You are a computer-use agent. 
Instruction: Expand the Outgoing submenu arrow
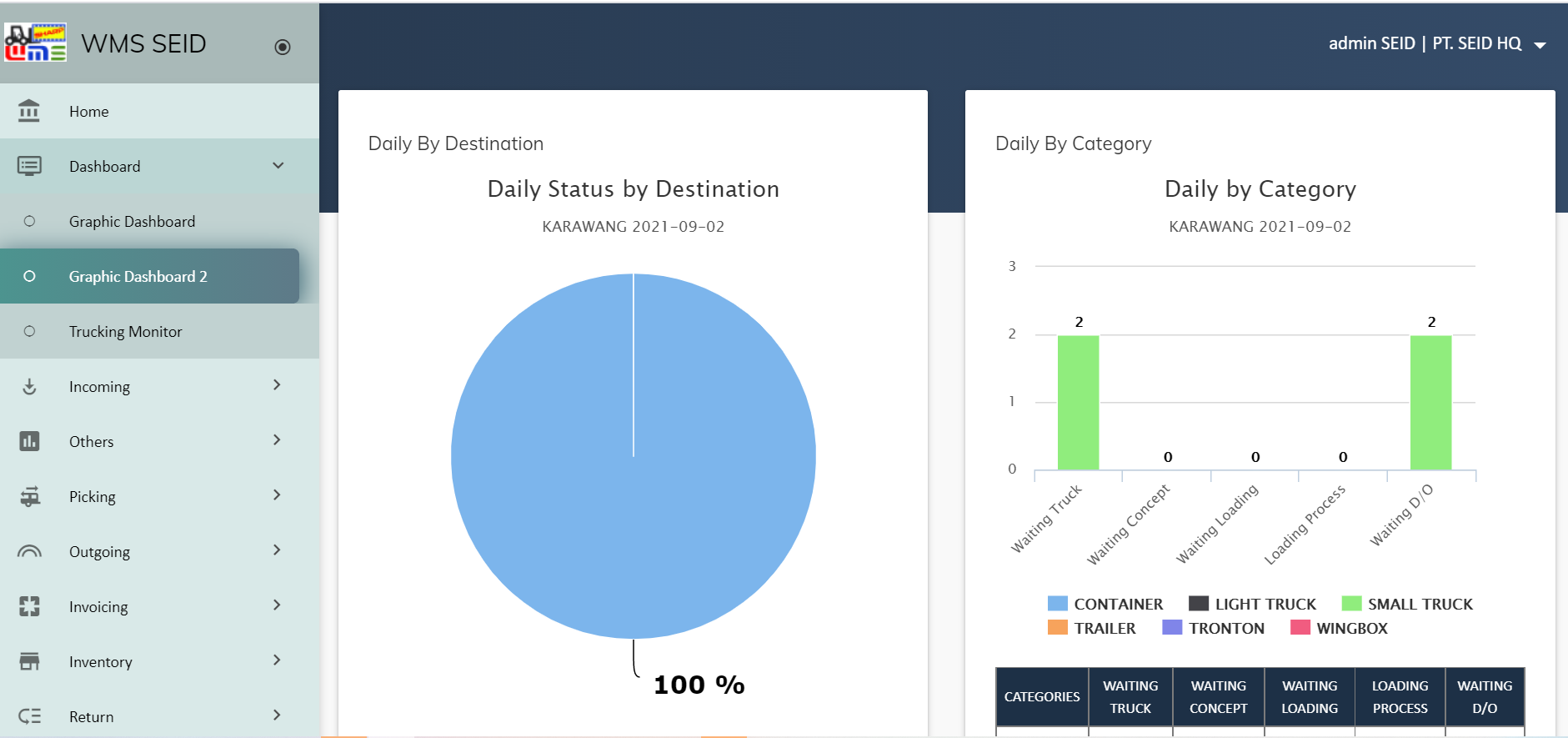(277, 550)
